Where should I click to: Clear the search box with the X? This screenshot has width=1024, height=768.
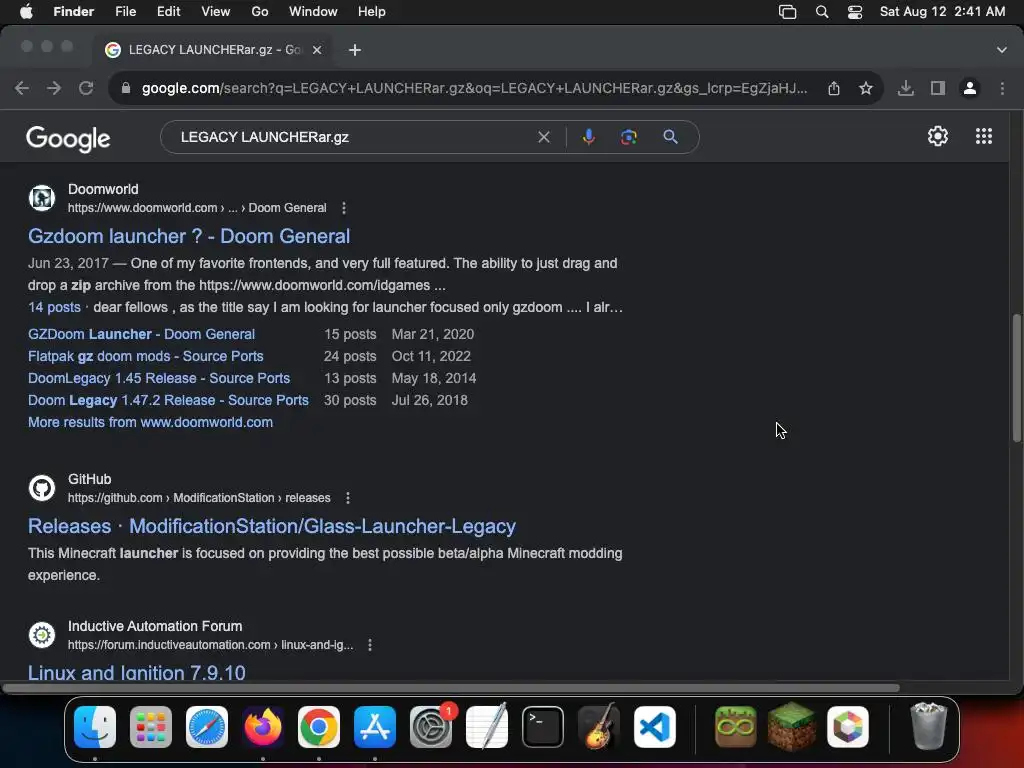click(543, 137)
